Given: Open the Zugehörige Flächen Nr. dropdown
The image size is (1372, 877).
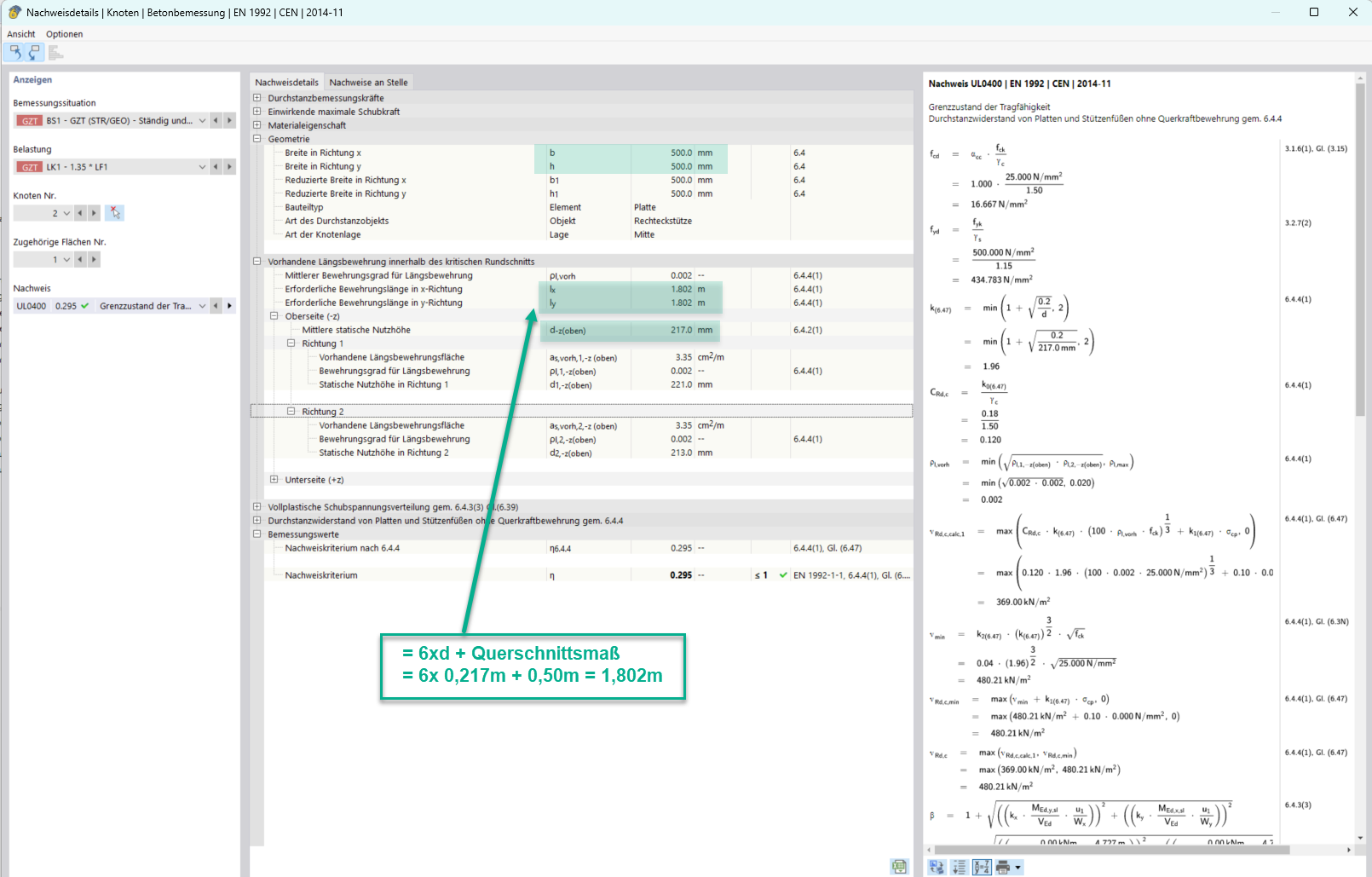Looking at the screenshot, I should [x=66, y=260].
